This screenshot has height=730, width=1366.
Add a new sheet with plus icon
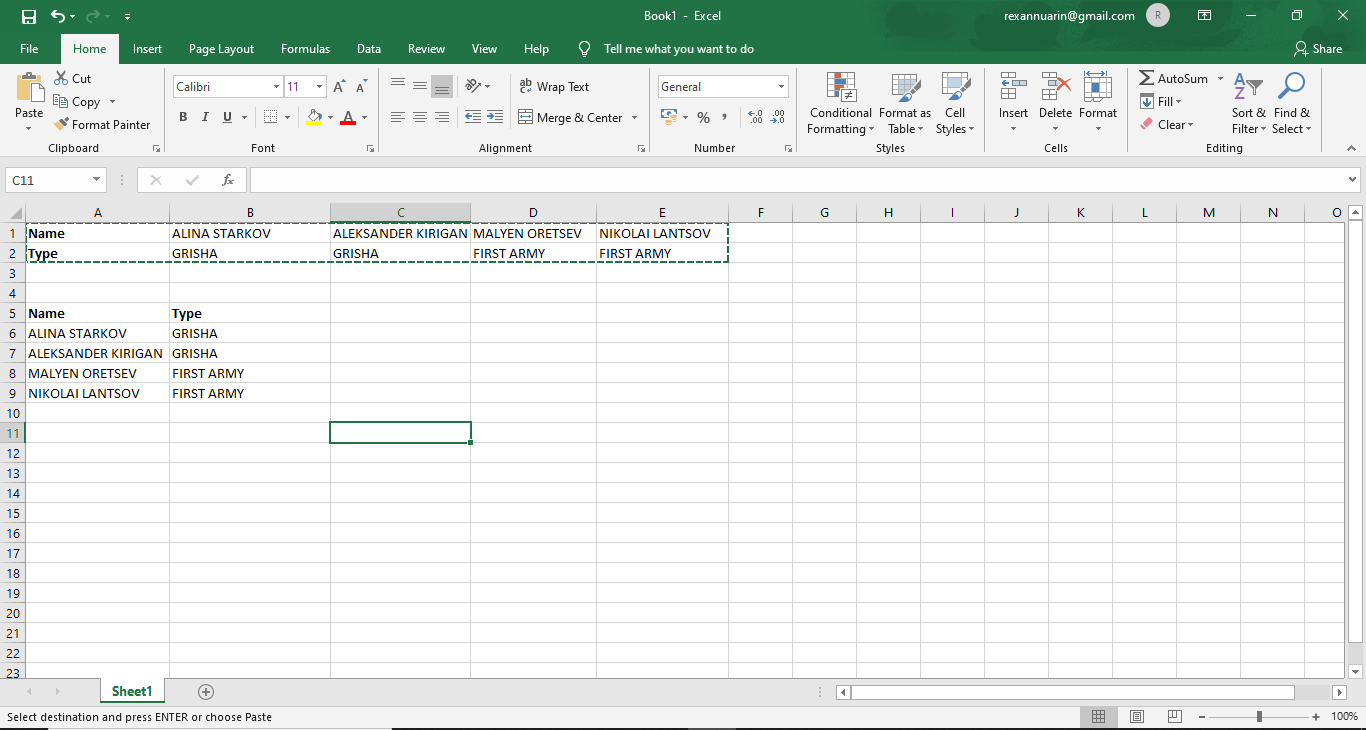click(206, 692)
